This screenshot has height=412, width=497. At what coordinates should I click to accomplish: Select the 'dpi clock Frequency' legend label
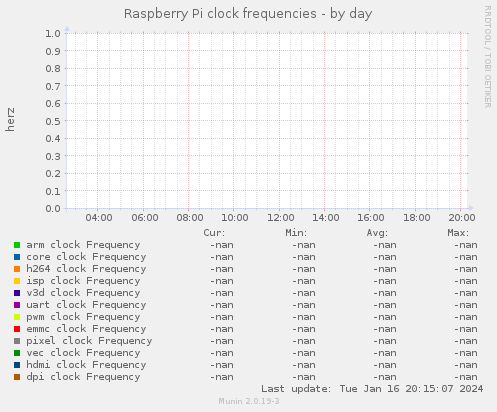pyautogui.click(x=83, y=377)
